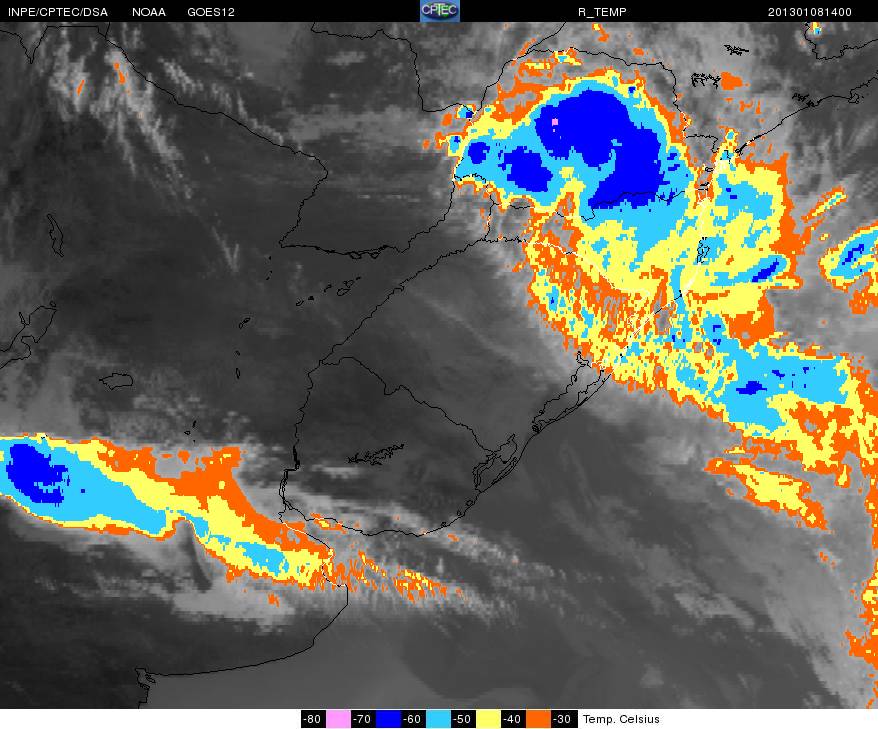Viewport: 878px width, 729px height.
Task: Click the 201301081400 timestamp
Action: point(810,12)
